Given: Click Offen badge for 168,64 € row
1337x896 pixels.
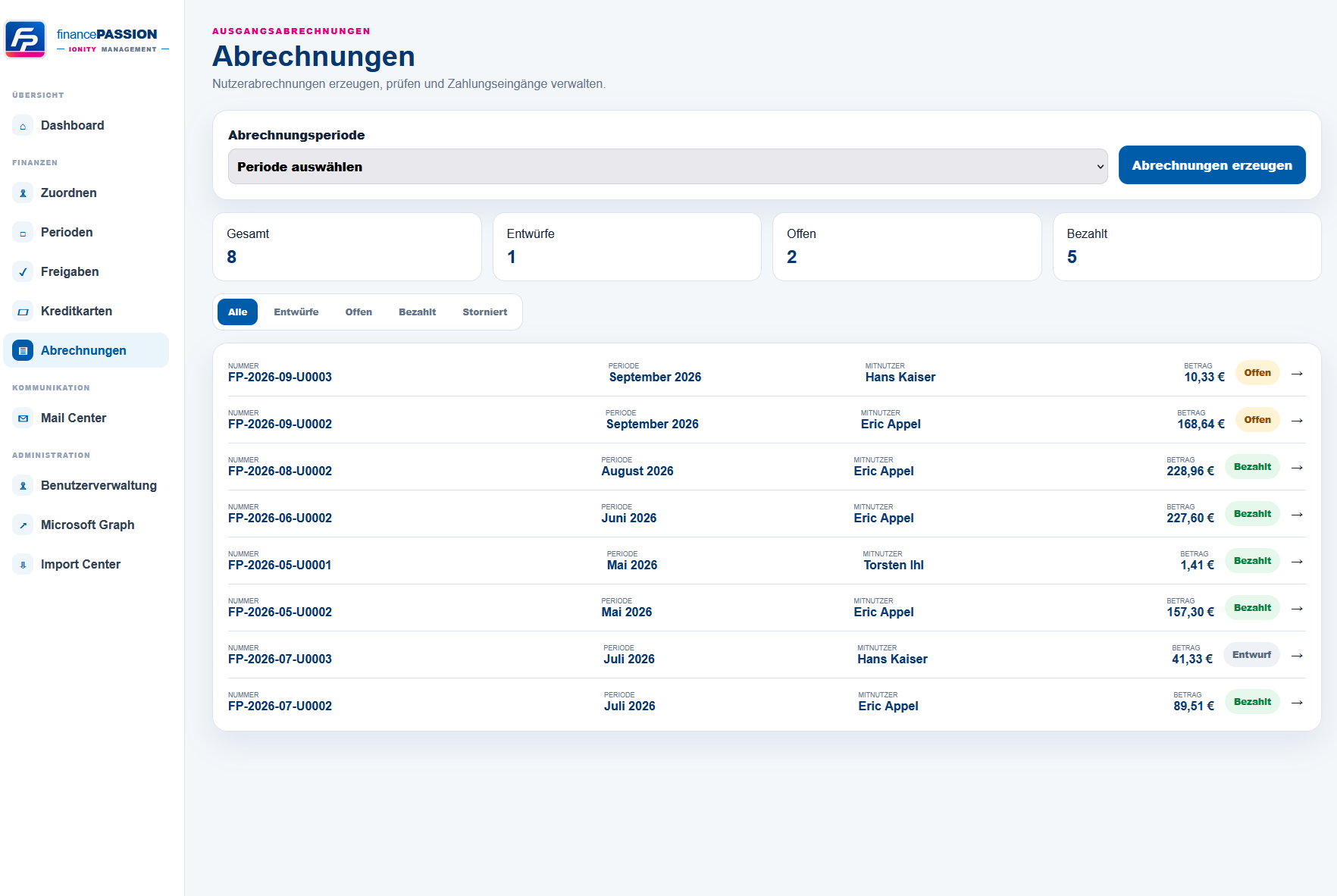Looking at the screenshot, I should (1257, 420).
